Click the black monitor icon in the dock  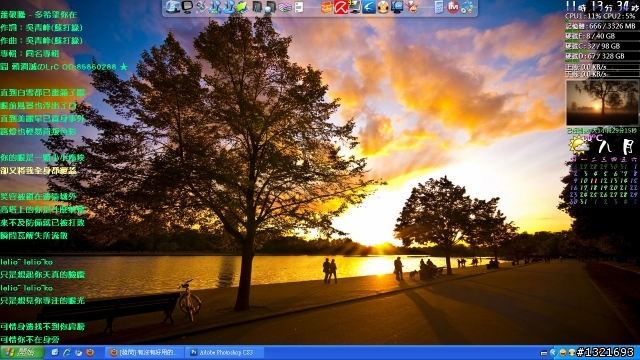tap(187, 7)
